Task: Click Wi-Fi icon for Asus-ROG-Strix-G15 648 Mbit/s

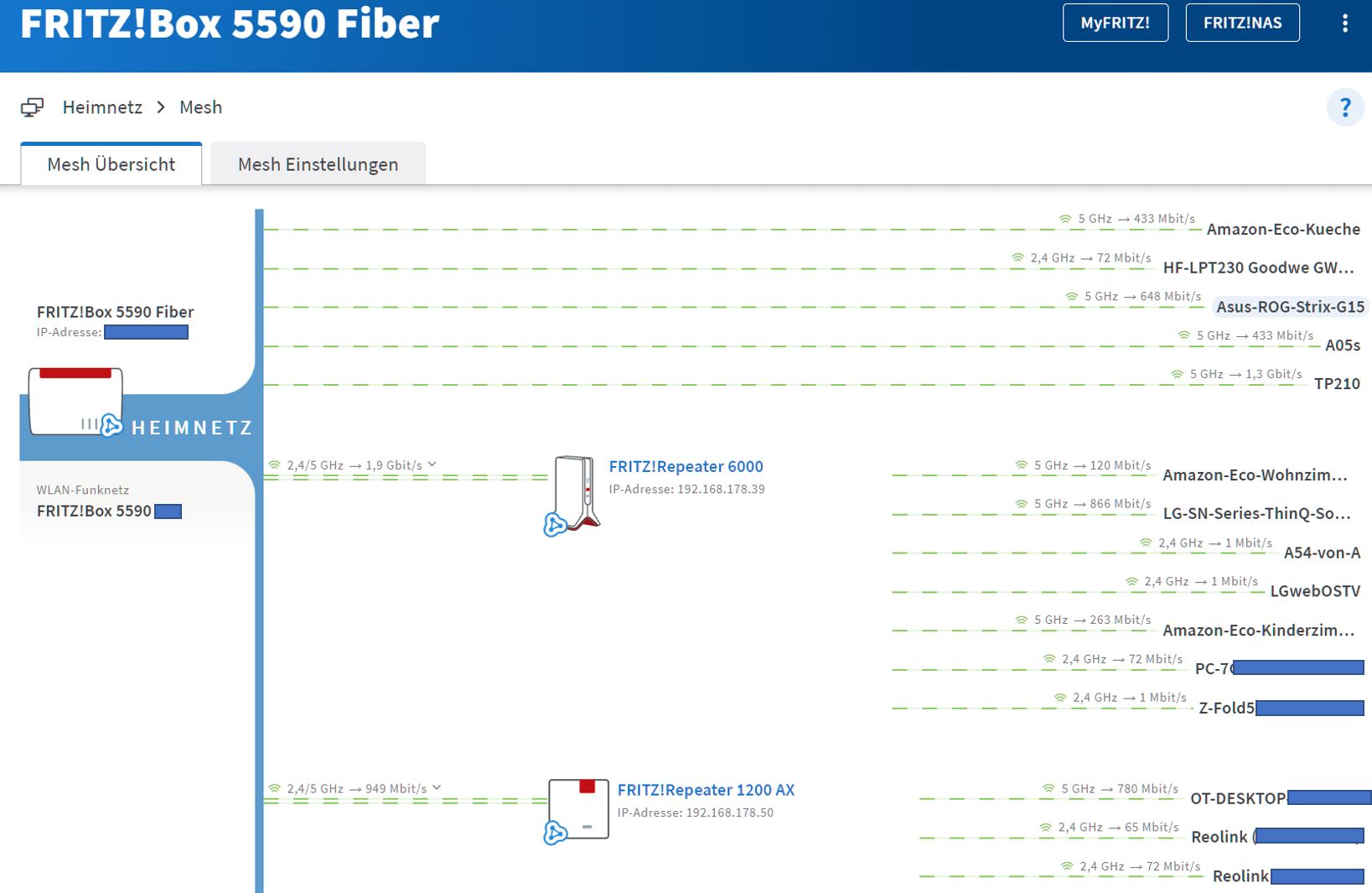Action: (x=1071, y=296)
